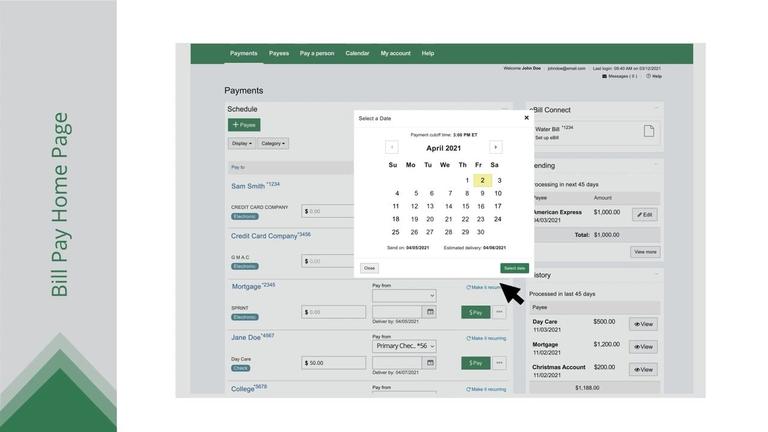The image size is (768, 432).
Task: Make College payment recurring
Action: (x=486, y=389)
